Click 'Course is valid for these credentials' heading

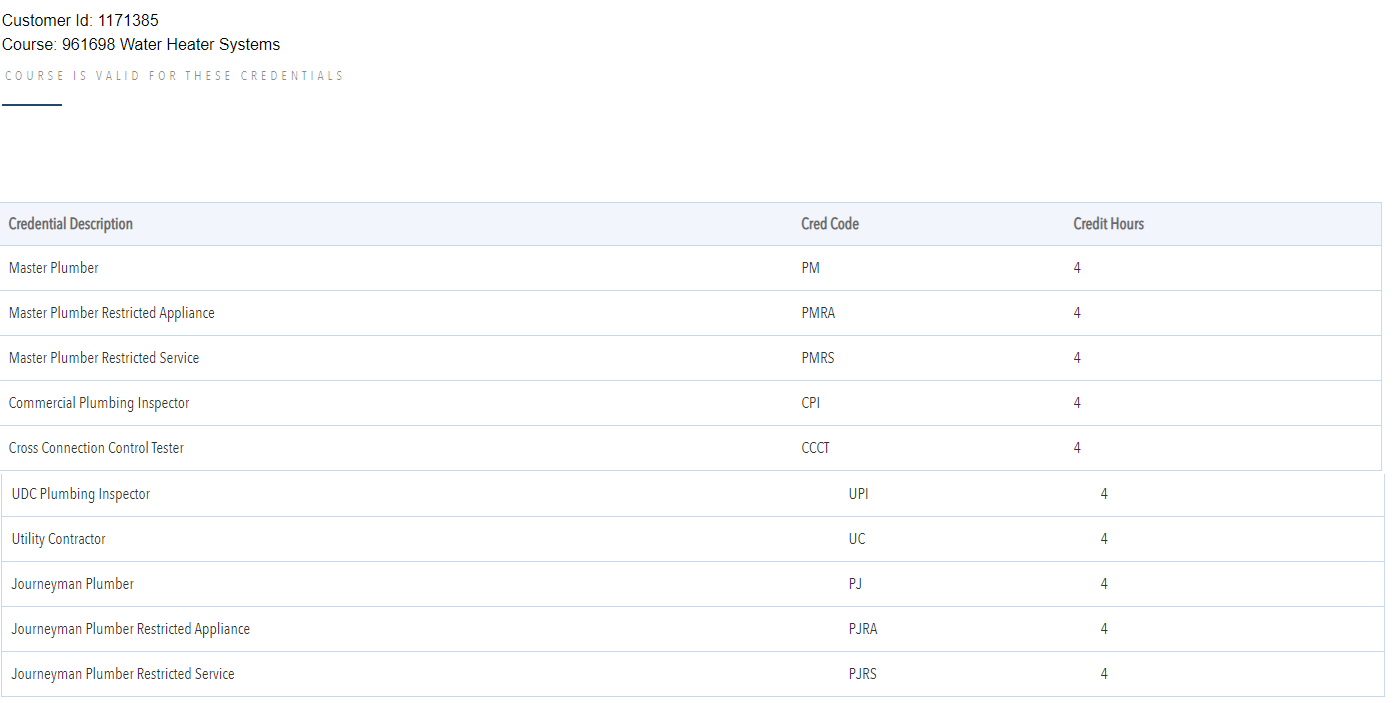pyautogui.click(x=174, y=76)
